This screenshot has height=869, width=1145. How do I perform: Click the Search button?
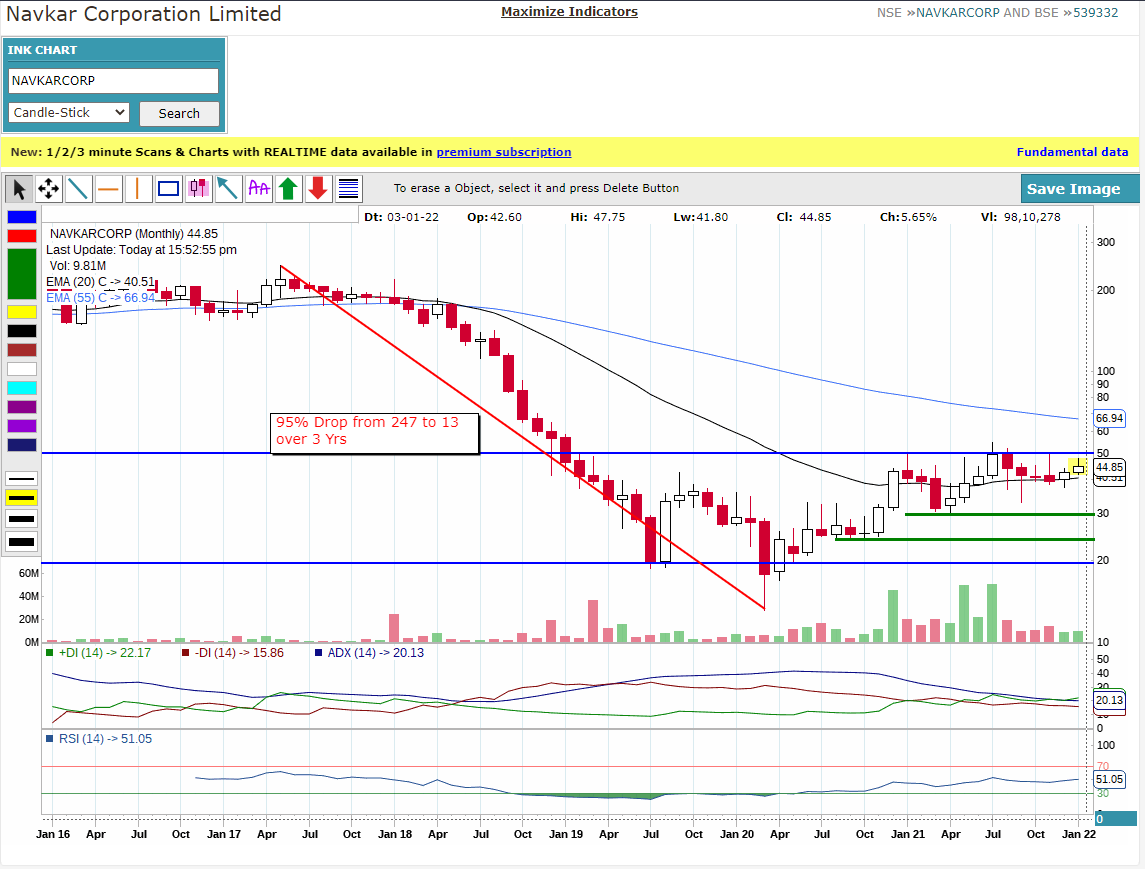[179, 113]
